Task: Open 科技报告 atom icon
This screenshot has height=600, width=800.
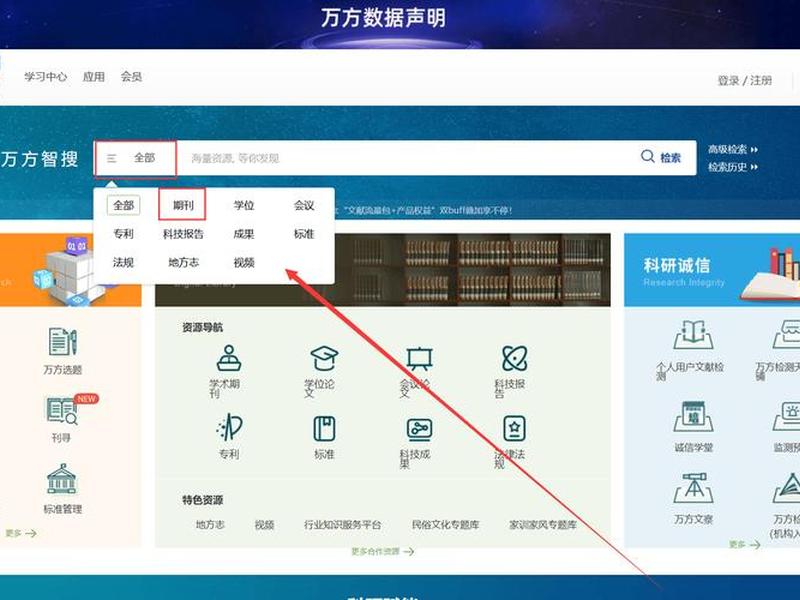Action: click(514, 358)
